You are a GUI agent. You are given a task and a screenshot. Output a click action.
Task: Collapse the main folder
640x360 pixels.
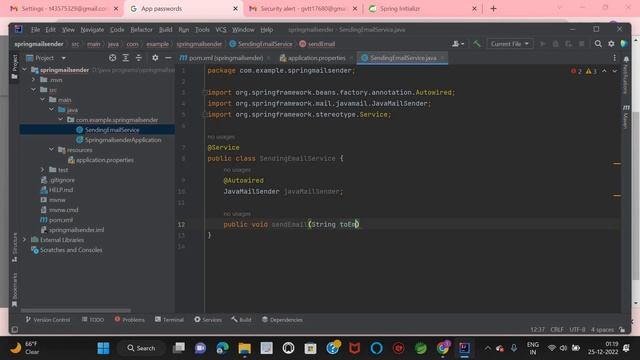point(43,100)
